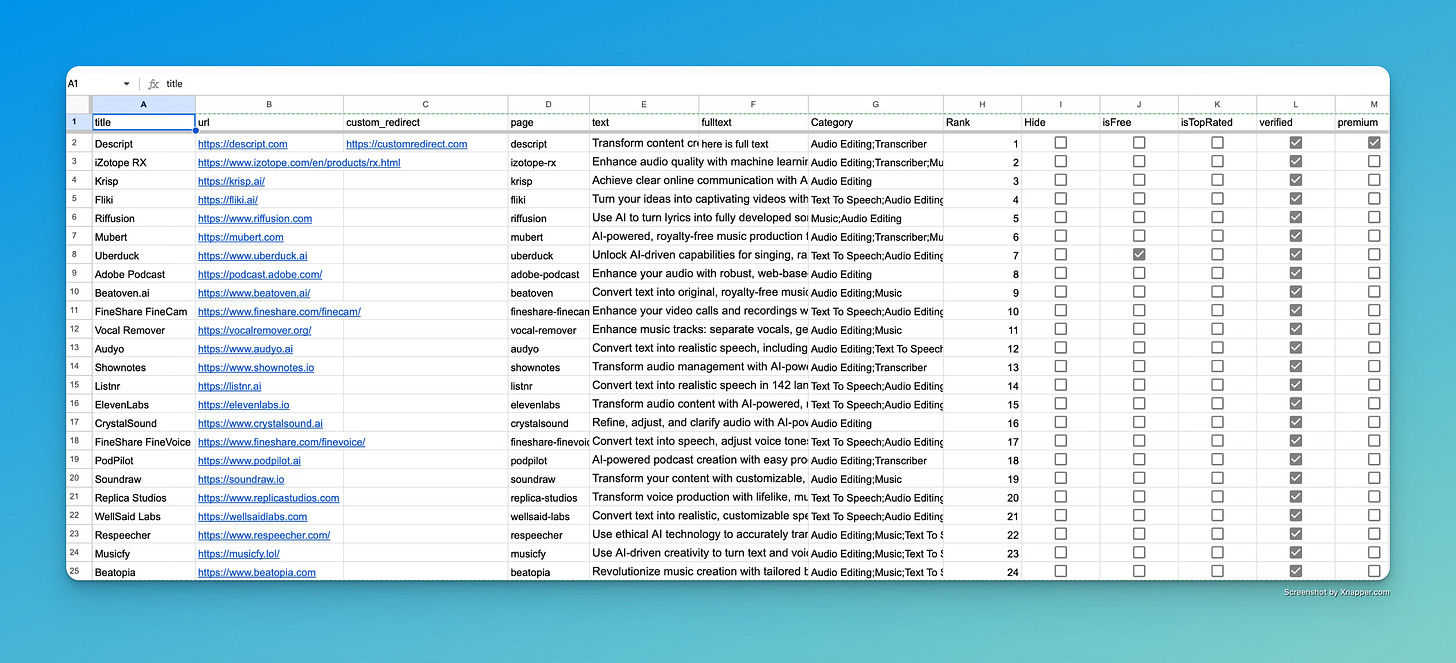1456x663 pixels.
Task: Open the A1 name box dropdown arrow
Action: point(126,84)
